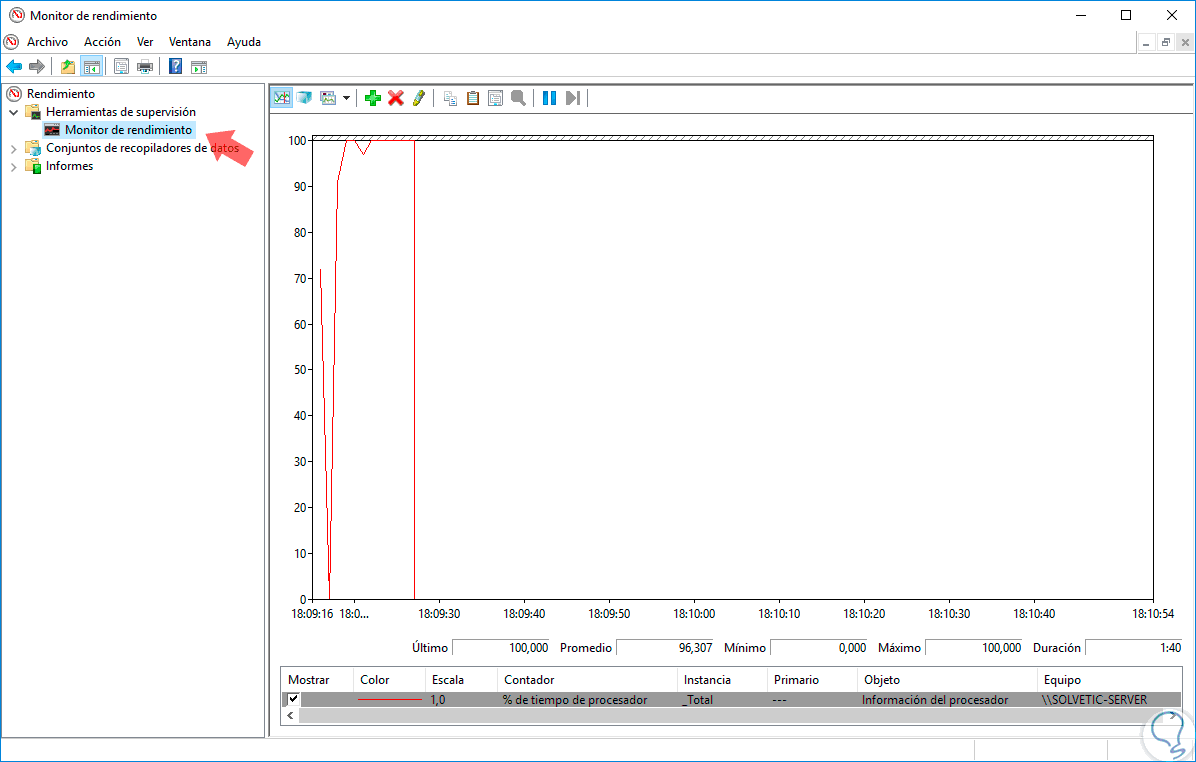Open the Archivo menu
Viewport: 1196px width, 762px height.
47,42
